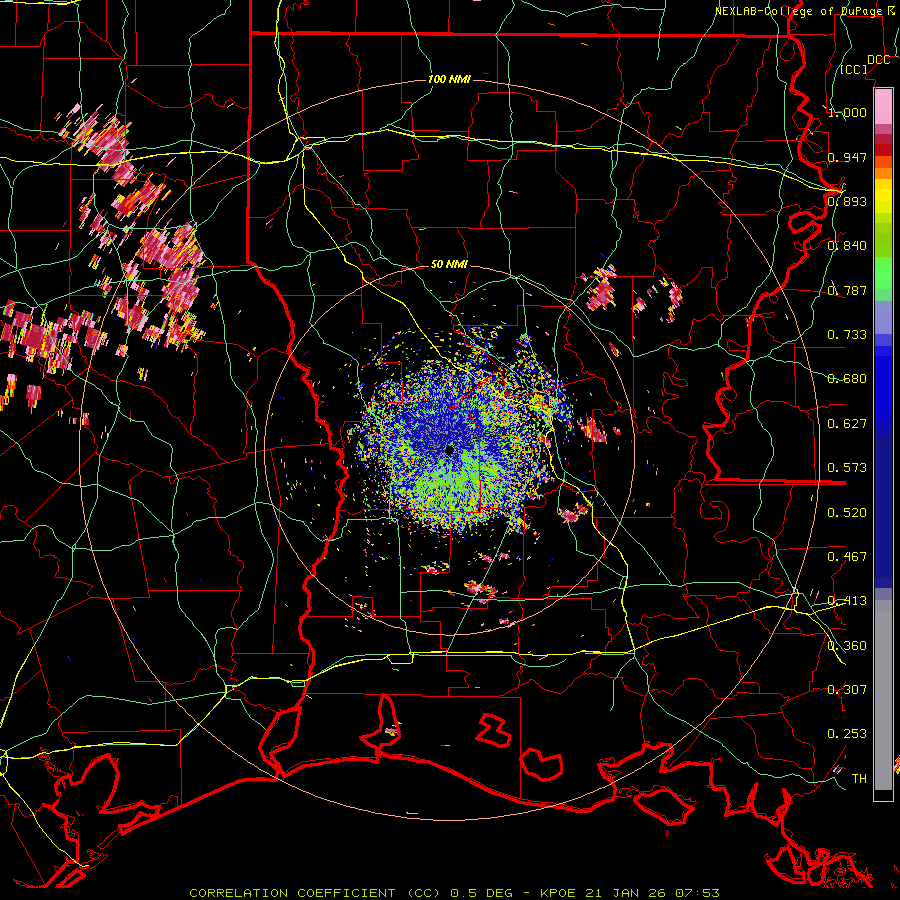Click the KPOE station identifier in caption
This screenshot has width=900, height=900.
tap(560, 893)
